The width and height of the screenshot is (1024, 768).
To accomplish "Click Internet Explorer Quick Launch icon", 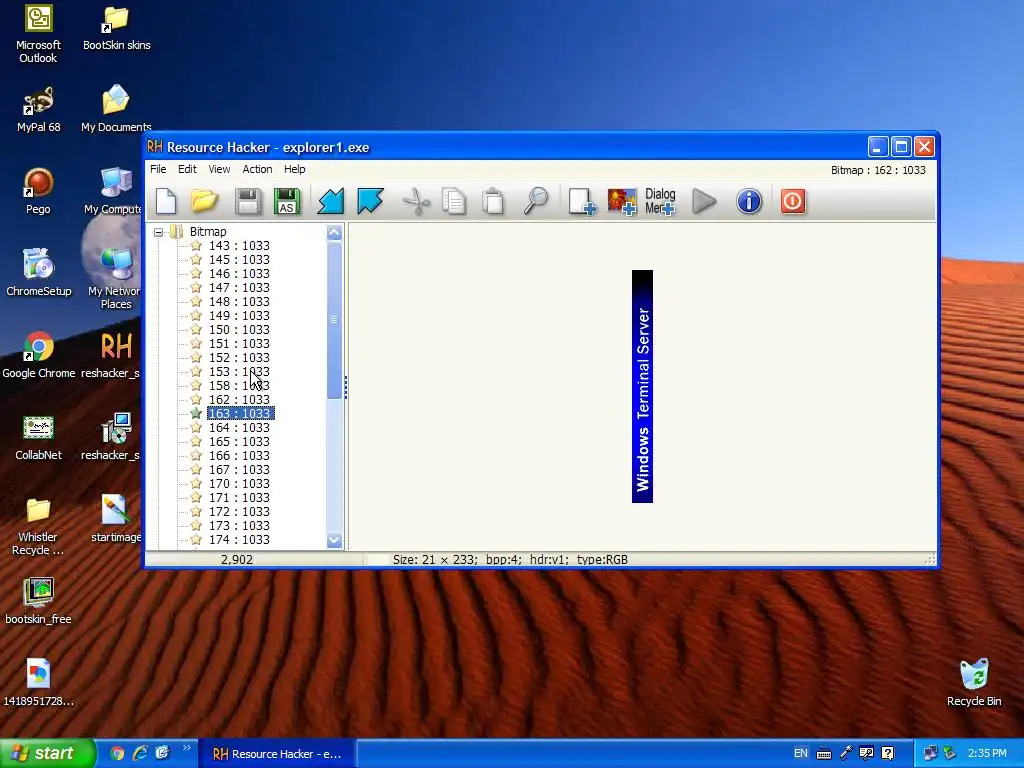I will click(x=140, y=754).
